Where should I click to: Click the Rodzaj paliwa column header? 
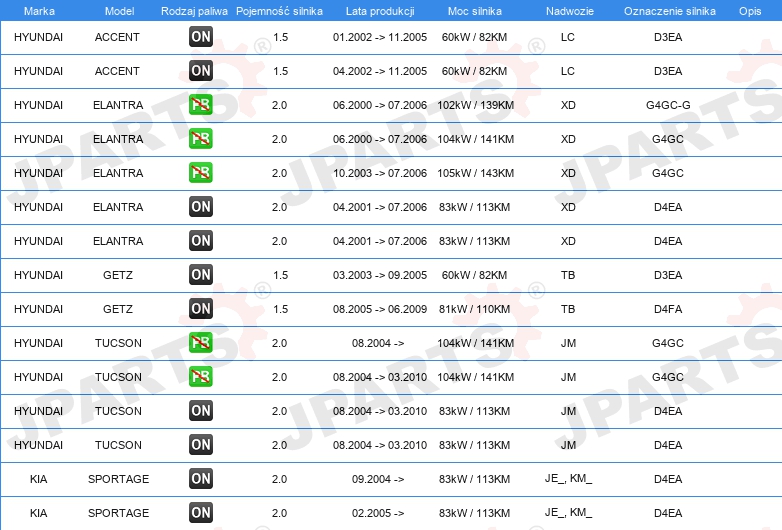tap(194, 11)
